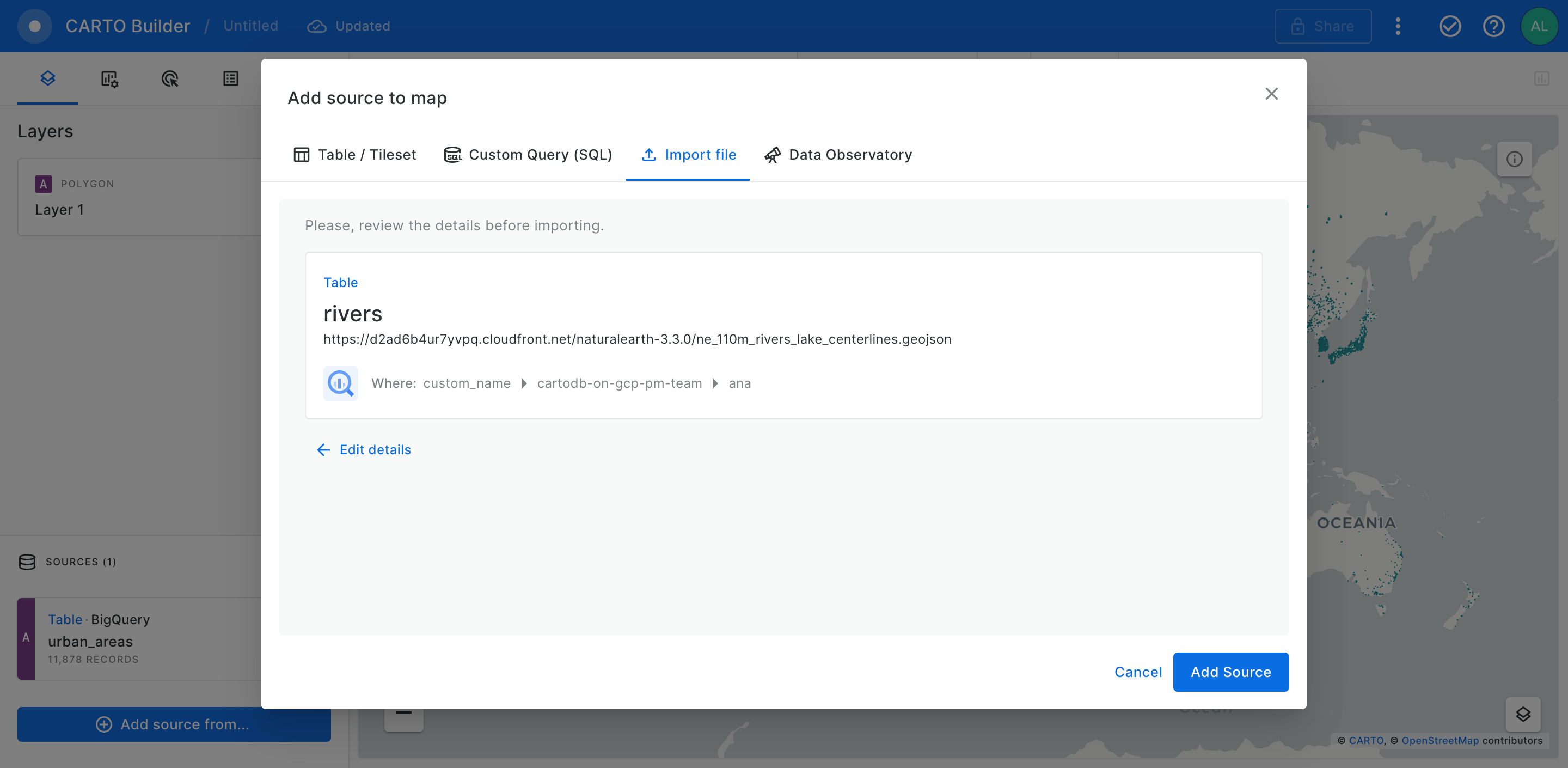Click arrow after custom_name in path

[523, 383]
